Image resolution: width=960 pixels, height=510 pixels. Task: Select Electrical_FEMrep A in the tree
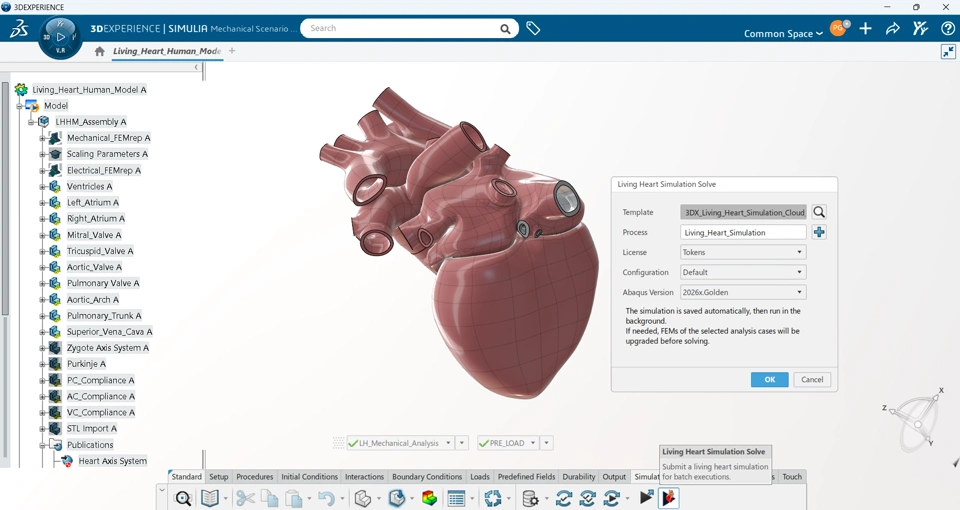(x=104, y=170)
